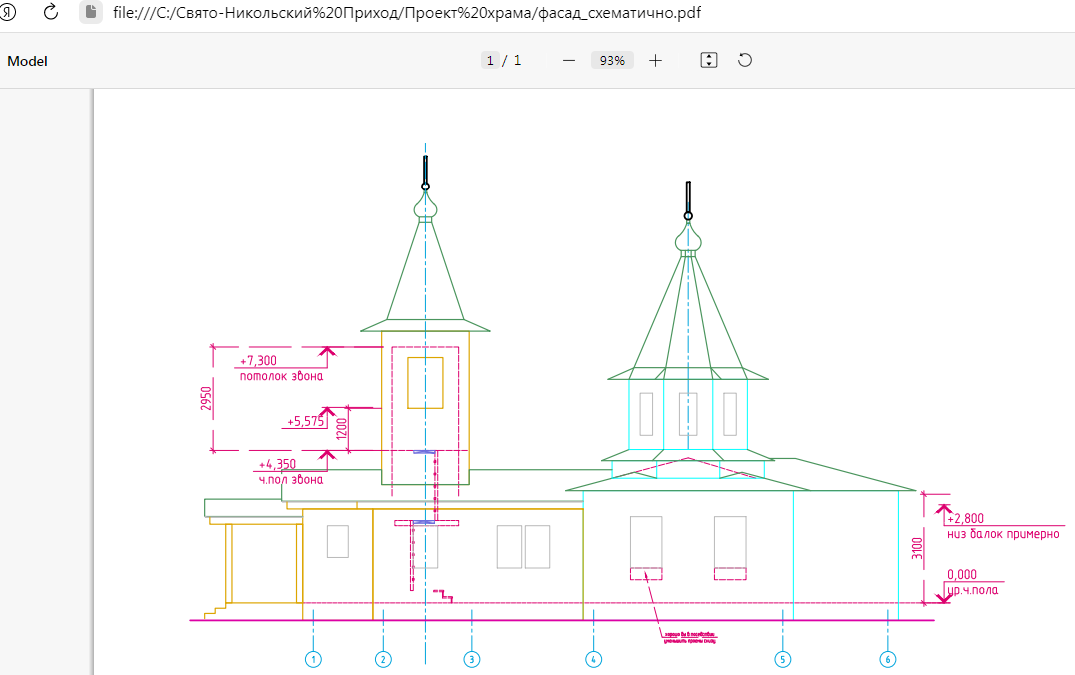Click the Yandex browser logo icon
1075x675 pixels.
(8, 12)
